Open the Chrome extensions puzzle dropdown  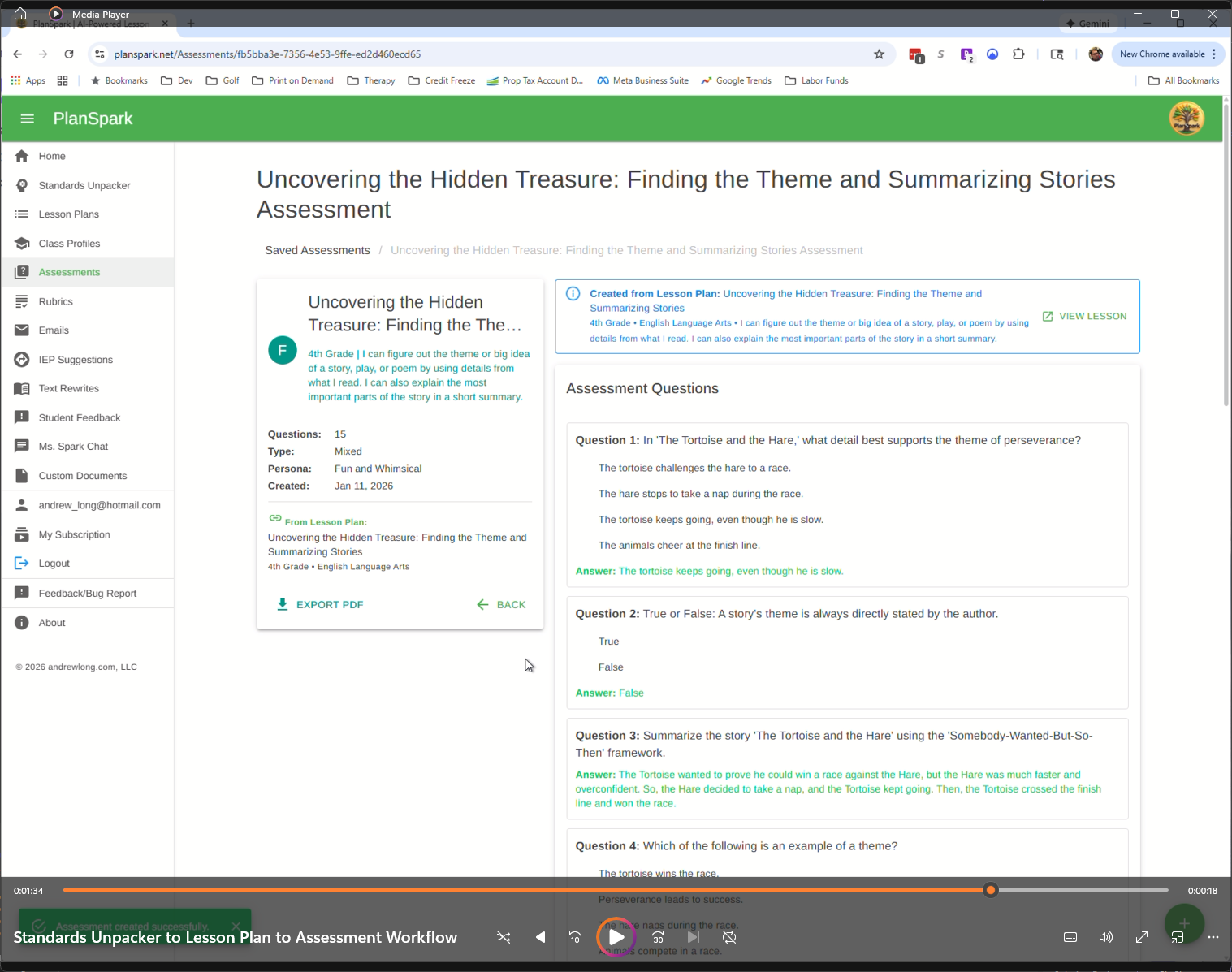point(1018,54)
